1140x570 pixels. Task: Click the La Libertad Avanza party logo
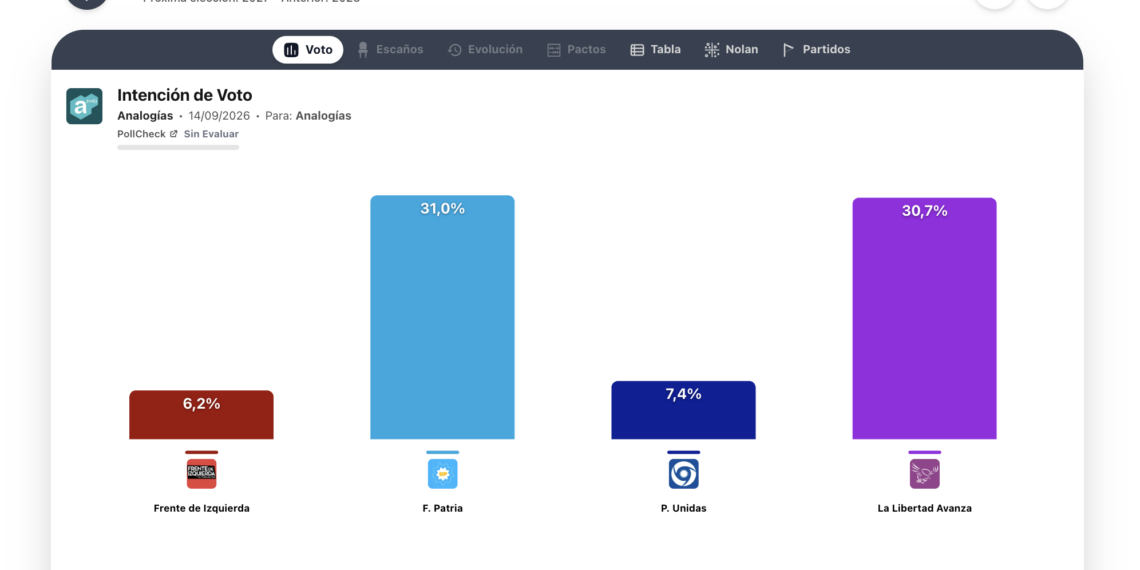924,474
